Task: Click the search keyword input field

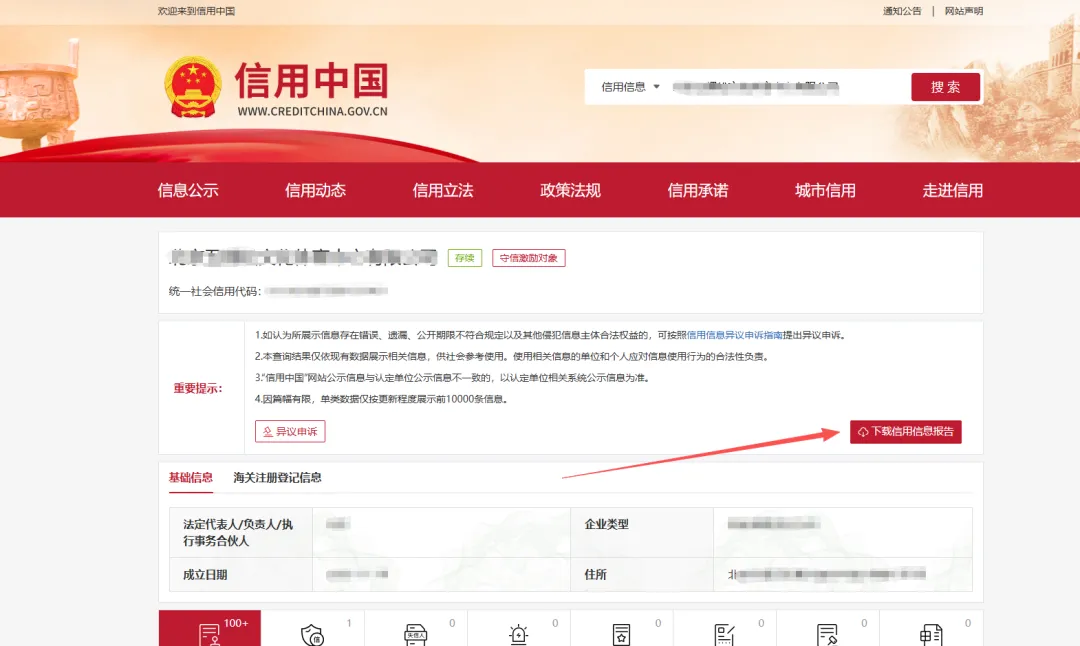Action: 787,87
